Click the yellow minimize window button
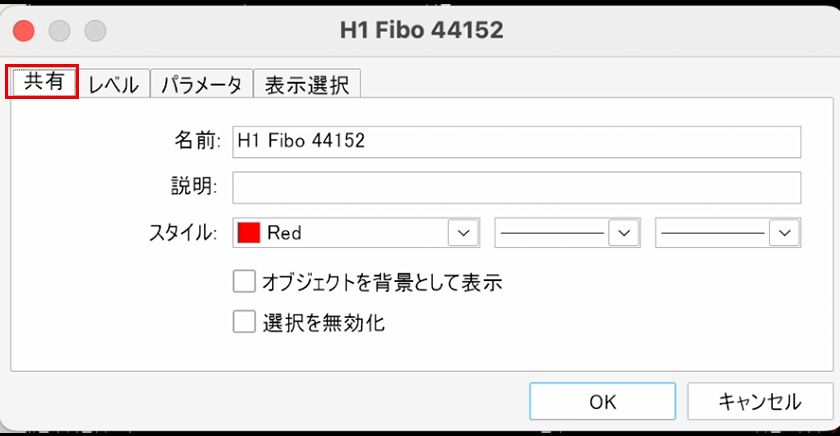The height and width of the screenshot is (436, 840). (59, 30)
